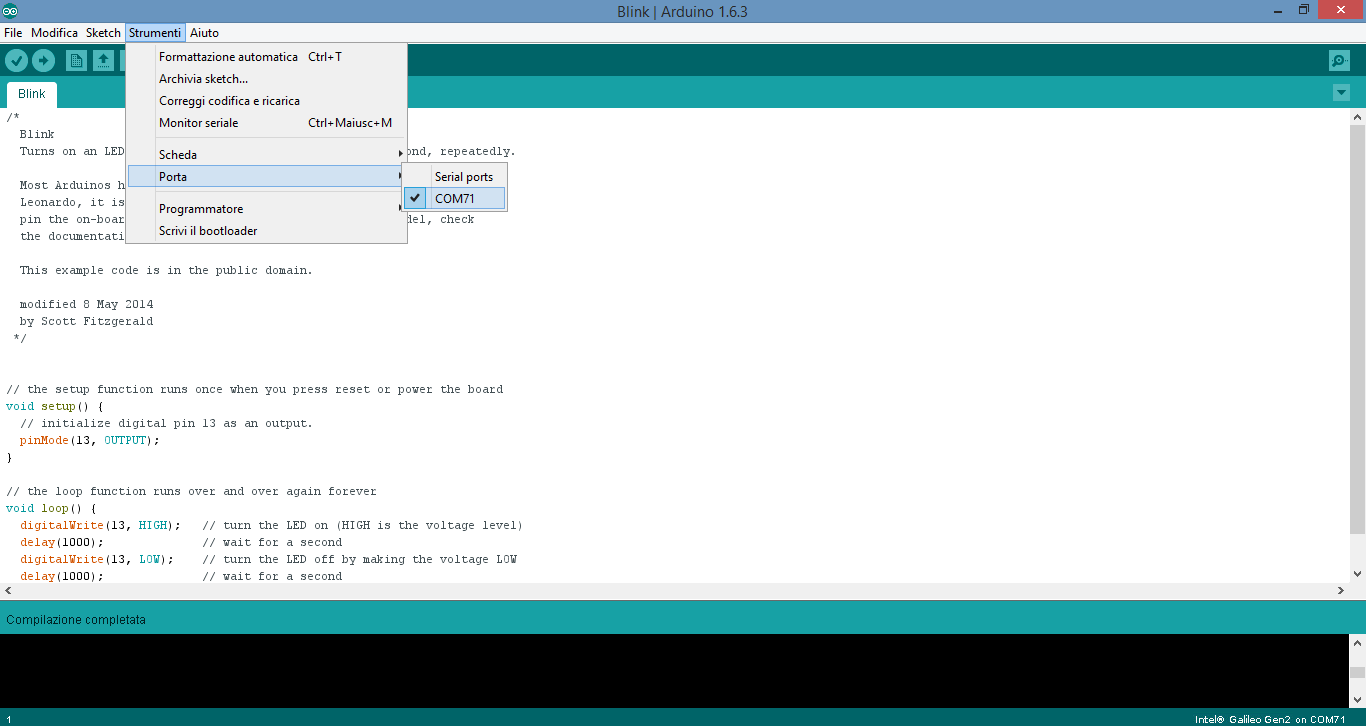Choose Formattazione automatica from the menu
Viewport: 1366px width, 726px height.
(x=228, y=57)
